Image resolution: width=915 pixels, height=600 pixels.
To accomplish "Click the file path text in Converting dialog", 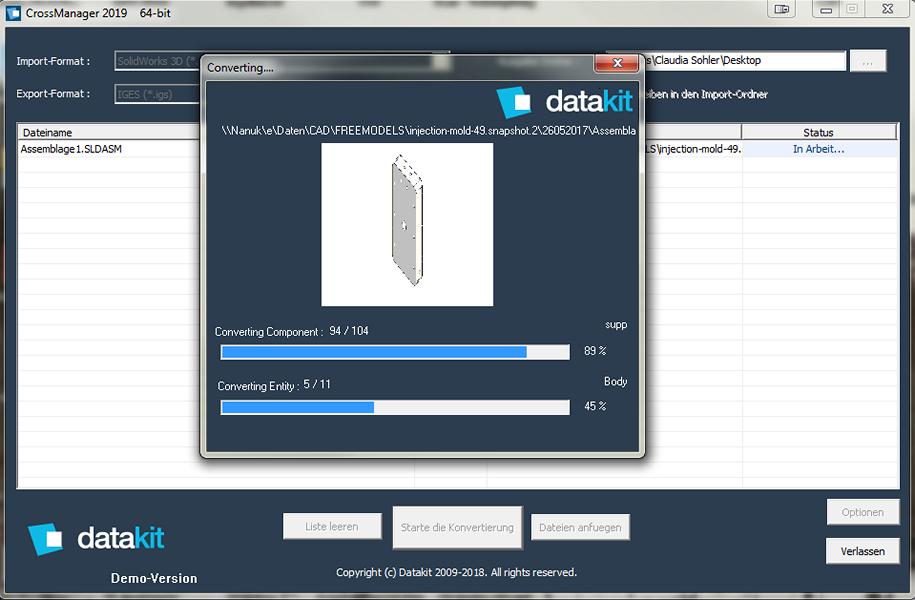I will pyautogui.click(x=429, y=131).
